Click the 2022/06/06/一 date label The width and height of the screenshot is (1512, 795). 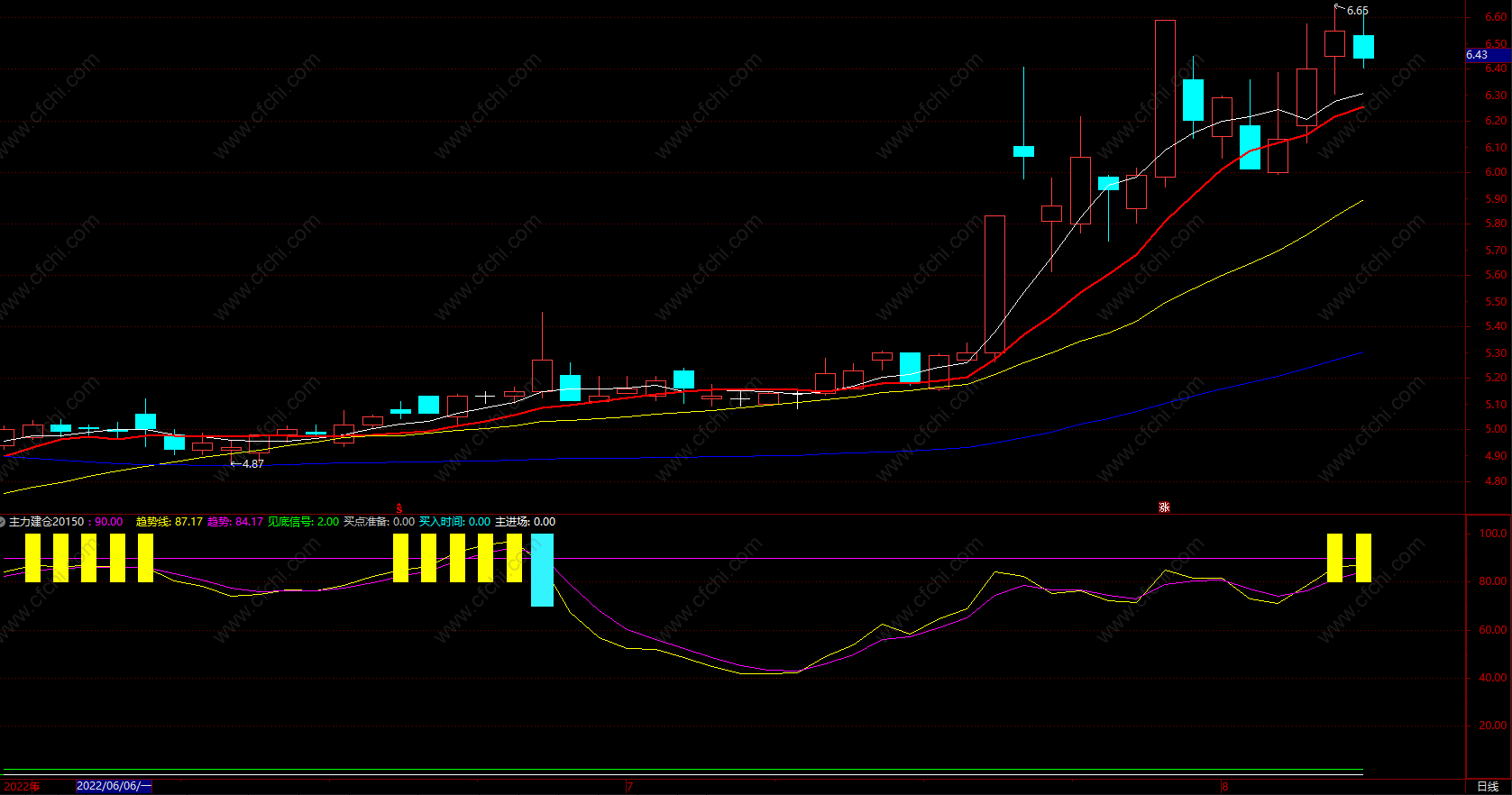[x=114, y=786]
